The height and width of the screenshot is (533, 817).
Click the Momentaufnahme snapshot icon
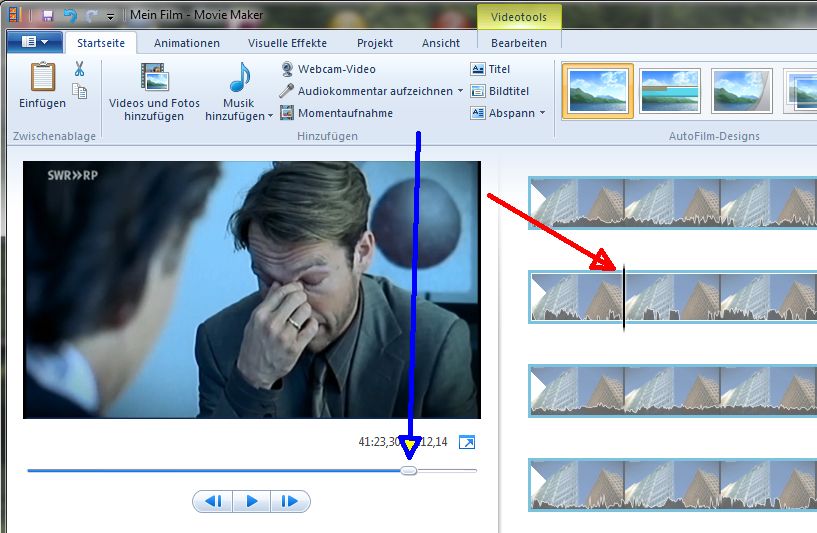(287, 113)
